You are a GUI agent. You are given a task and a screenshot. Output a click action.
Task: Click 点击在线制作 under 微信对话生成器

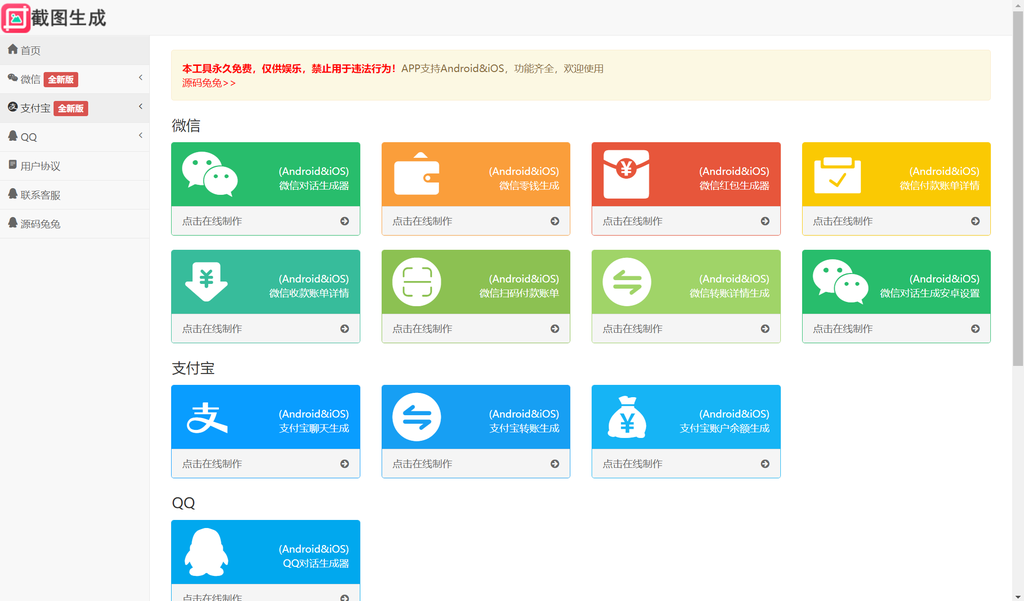point(212,221)
